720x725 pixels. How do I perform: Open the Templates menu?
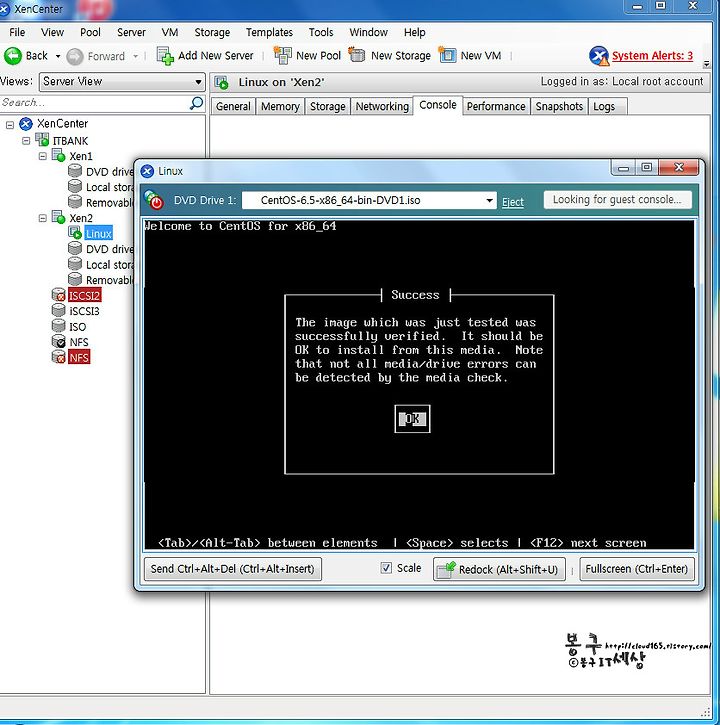pyautogui.click(x=269, y=32)
